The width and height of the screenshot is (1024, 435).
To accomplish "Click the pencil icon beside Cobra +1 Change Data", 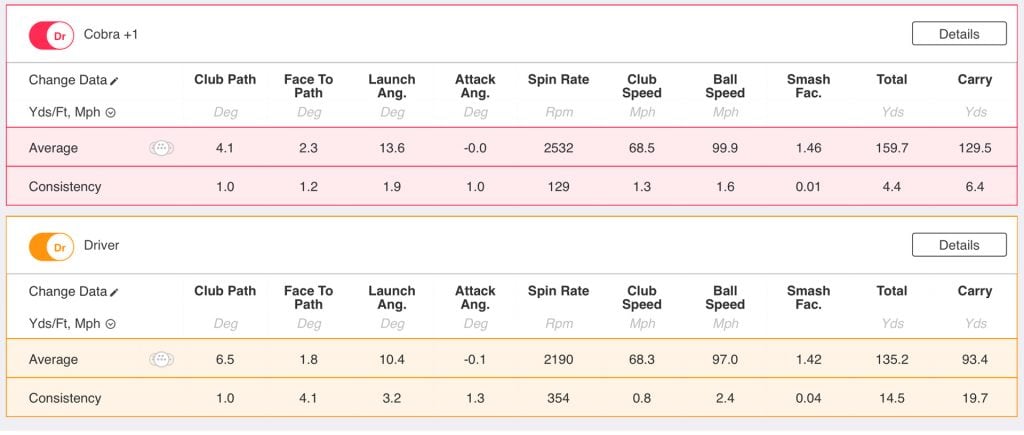I will 115,80.
